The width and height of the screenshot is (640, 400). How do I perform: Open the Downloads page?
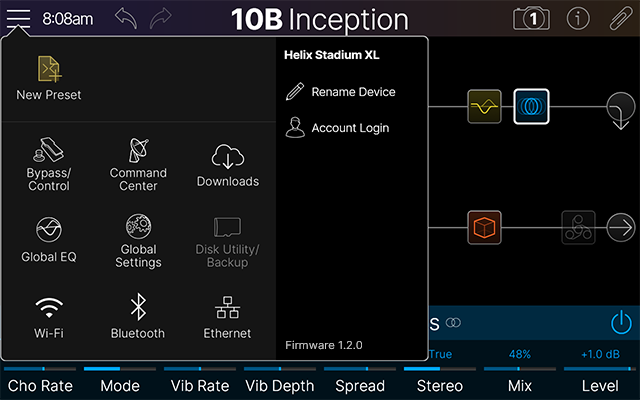[x=227, y=165]
